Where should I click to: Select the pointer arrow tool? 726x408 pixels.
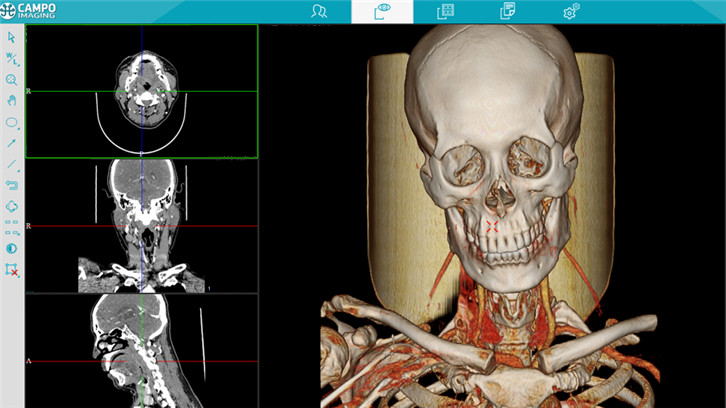click(x=12, y=37)
